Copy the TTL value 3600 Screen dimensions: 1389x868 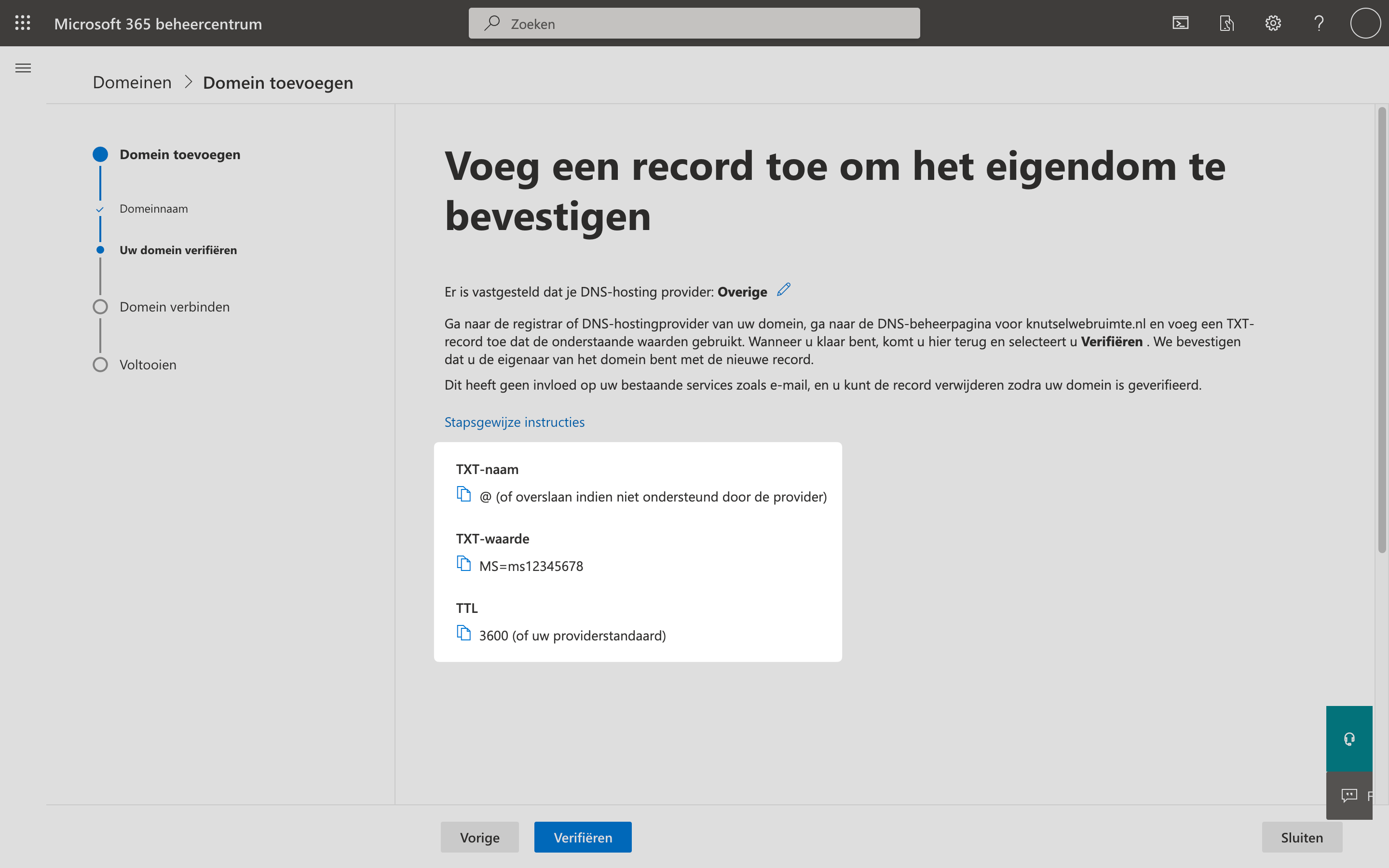tap(464, 632)
